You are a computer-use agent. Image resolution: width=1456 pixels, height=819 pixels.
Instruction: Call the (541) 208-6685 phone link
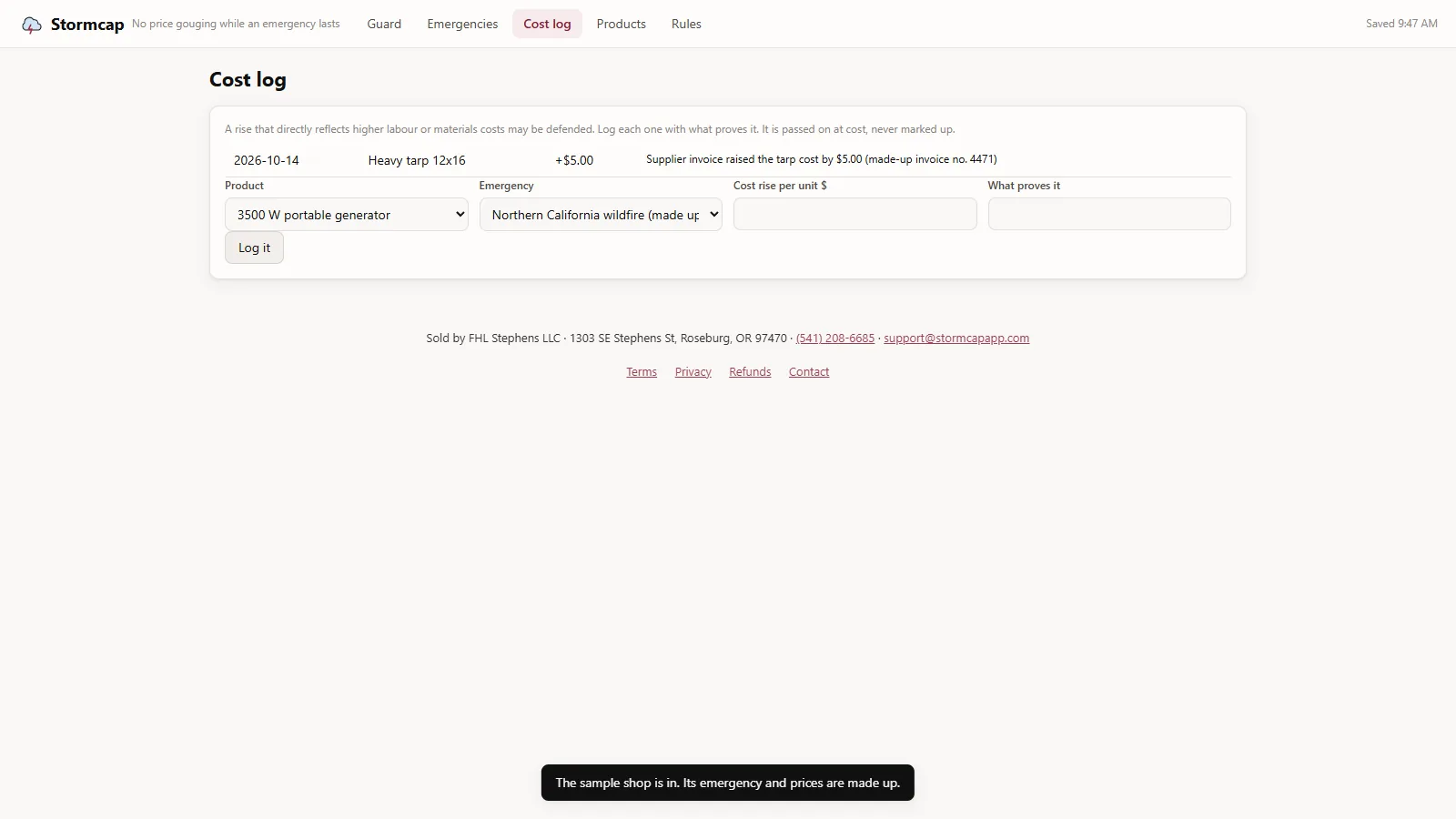[835, 339]
